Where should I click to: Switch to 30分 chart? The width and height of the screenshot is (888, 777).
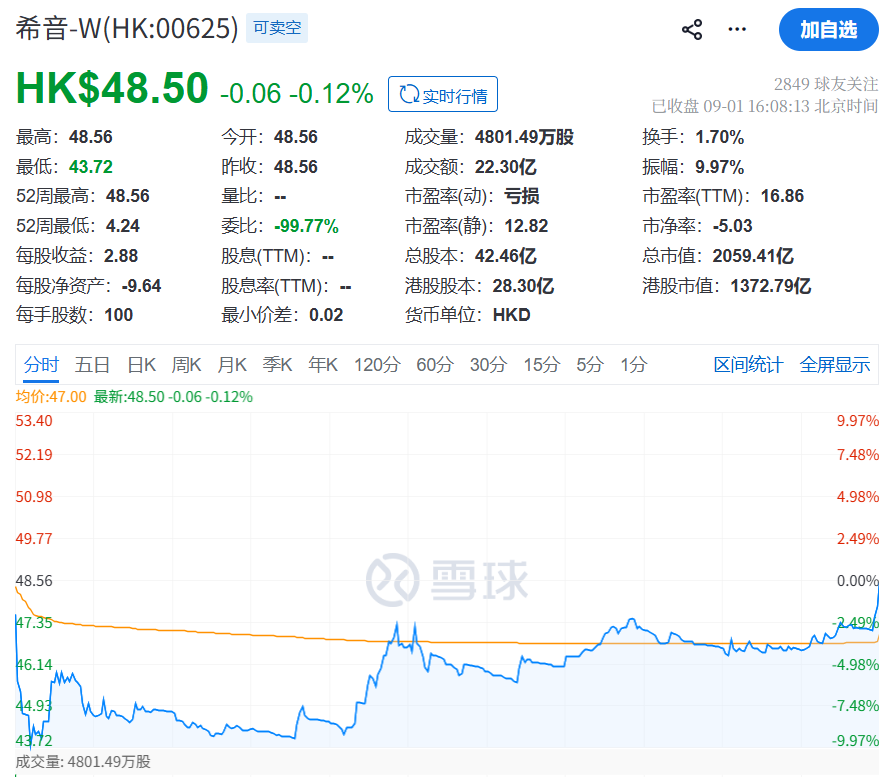[x=488, y=365]
